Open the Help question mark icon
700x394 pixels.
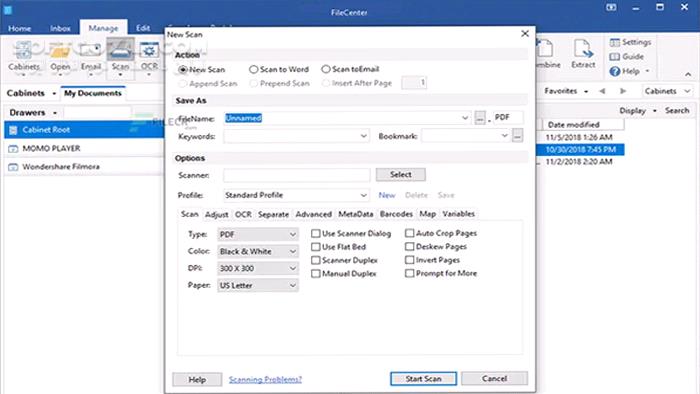click(x=615, y=71)
